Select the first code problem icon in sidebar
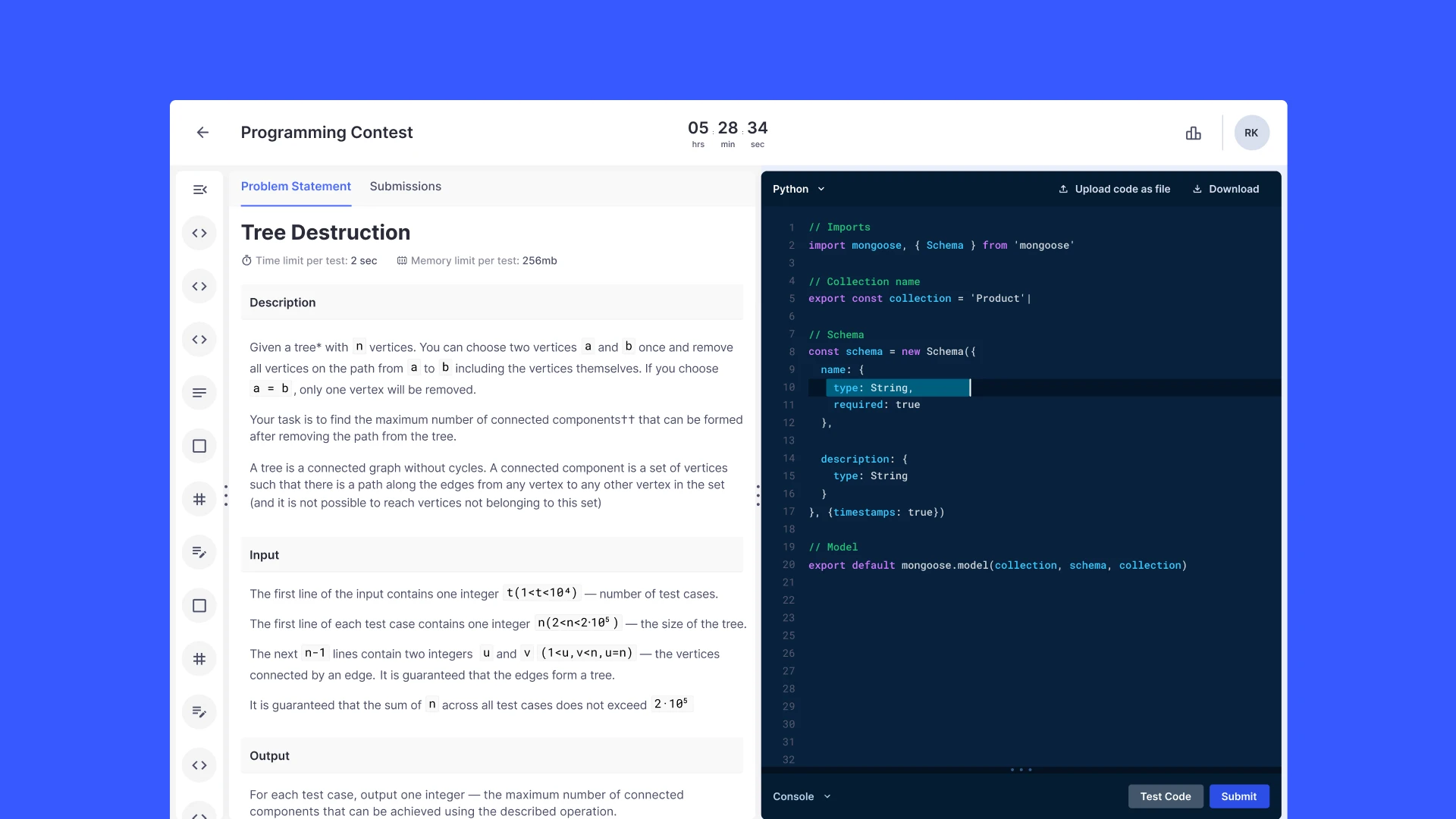Viewport: 1456px width, 819px height. [x=199, y=233]
